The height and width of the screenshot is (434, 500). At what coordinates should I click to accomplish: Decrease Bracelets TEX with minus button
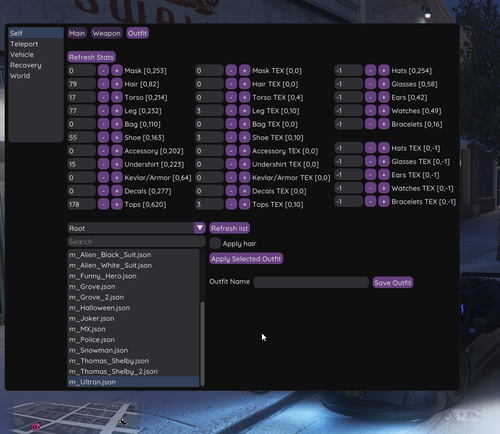point(370,201)
